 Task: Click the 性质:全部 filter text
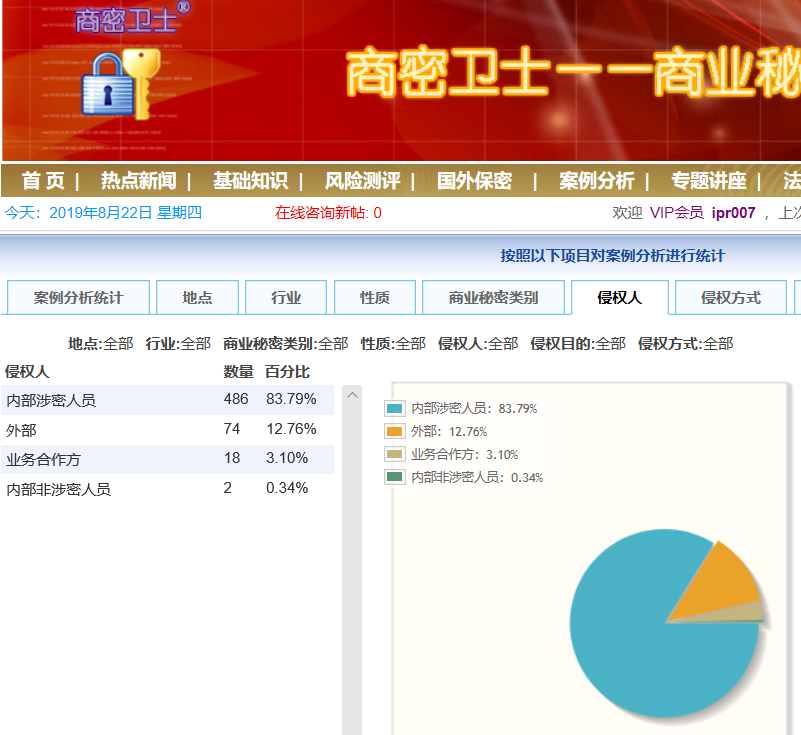point(393,344)
